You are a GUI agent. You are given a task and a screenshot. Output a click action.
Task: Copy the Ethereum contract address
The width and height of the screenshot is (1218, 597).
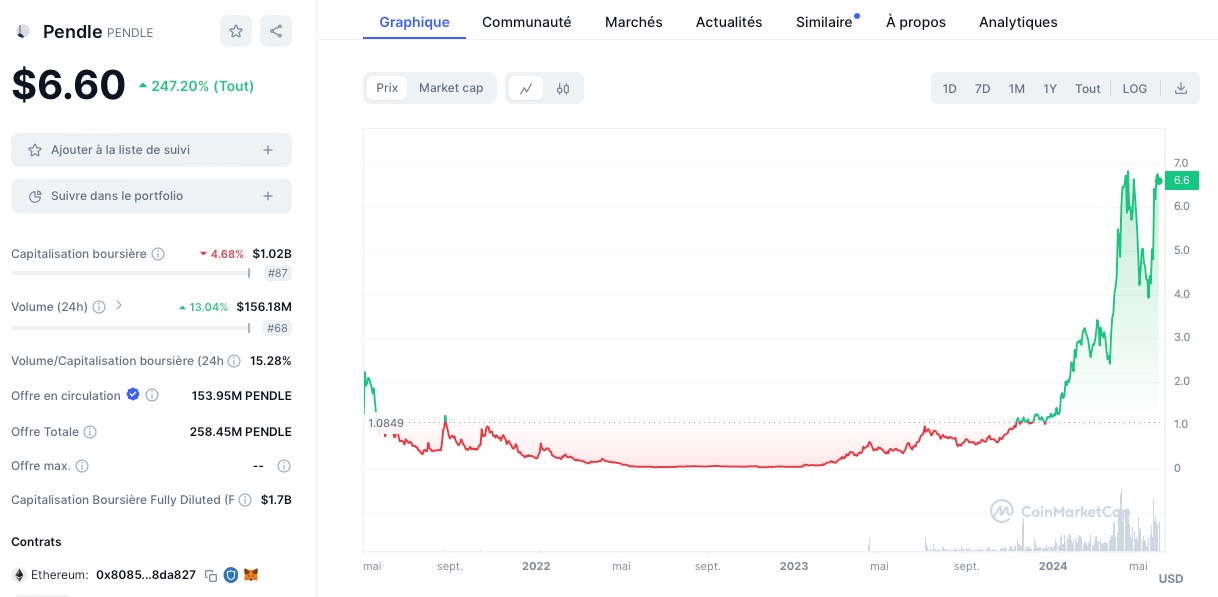click(210, 575)
